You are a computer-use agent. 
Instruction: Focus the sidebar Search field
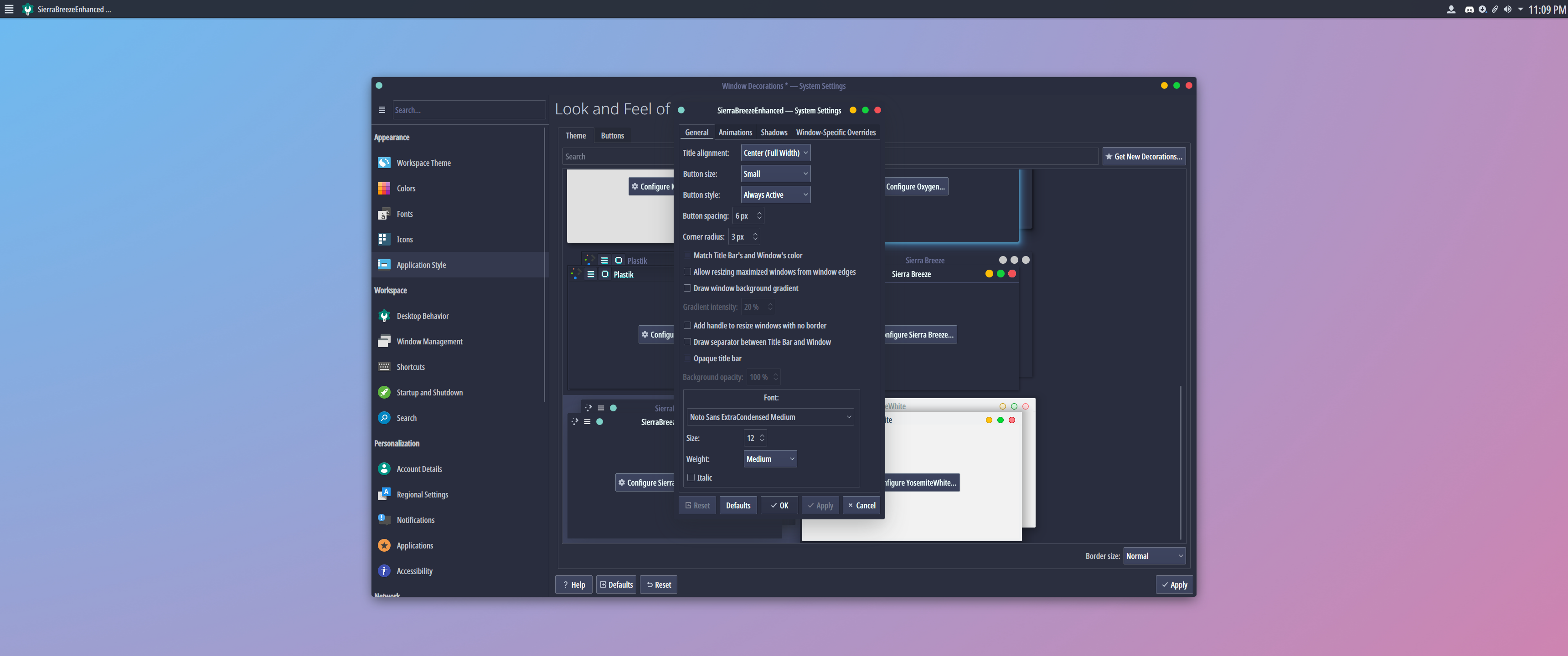[x=469, y=110]
